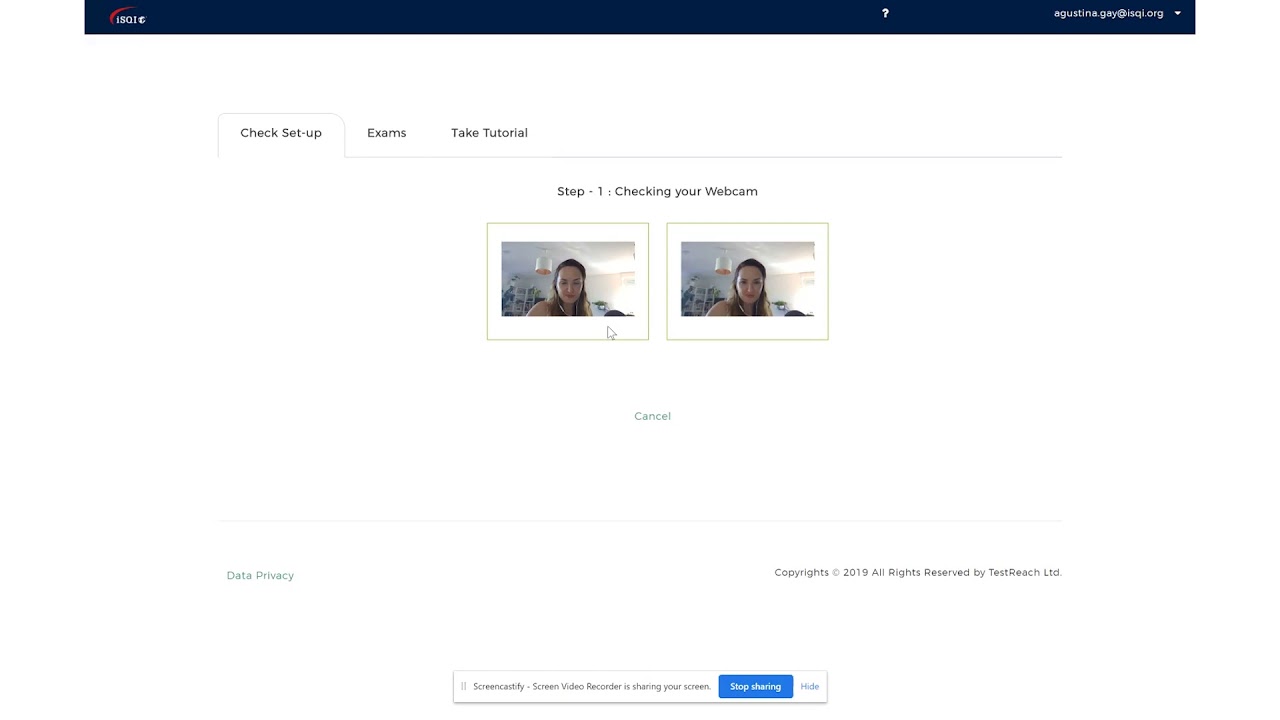Cancel the webcam check
The image size is (1280, 720).
tap(652, 416)
